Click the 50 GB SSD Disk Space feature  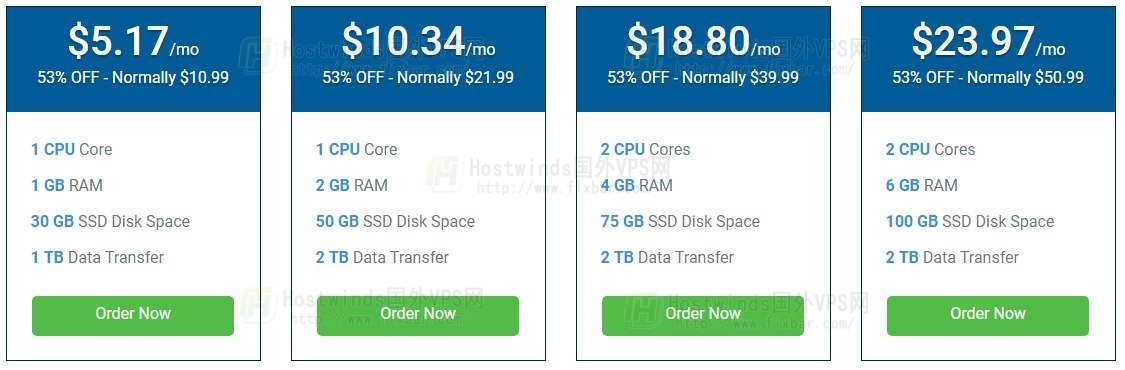[395, 221]
